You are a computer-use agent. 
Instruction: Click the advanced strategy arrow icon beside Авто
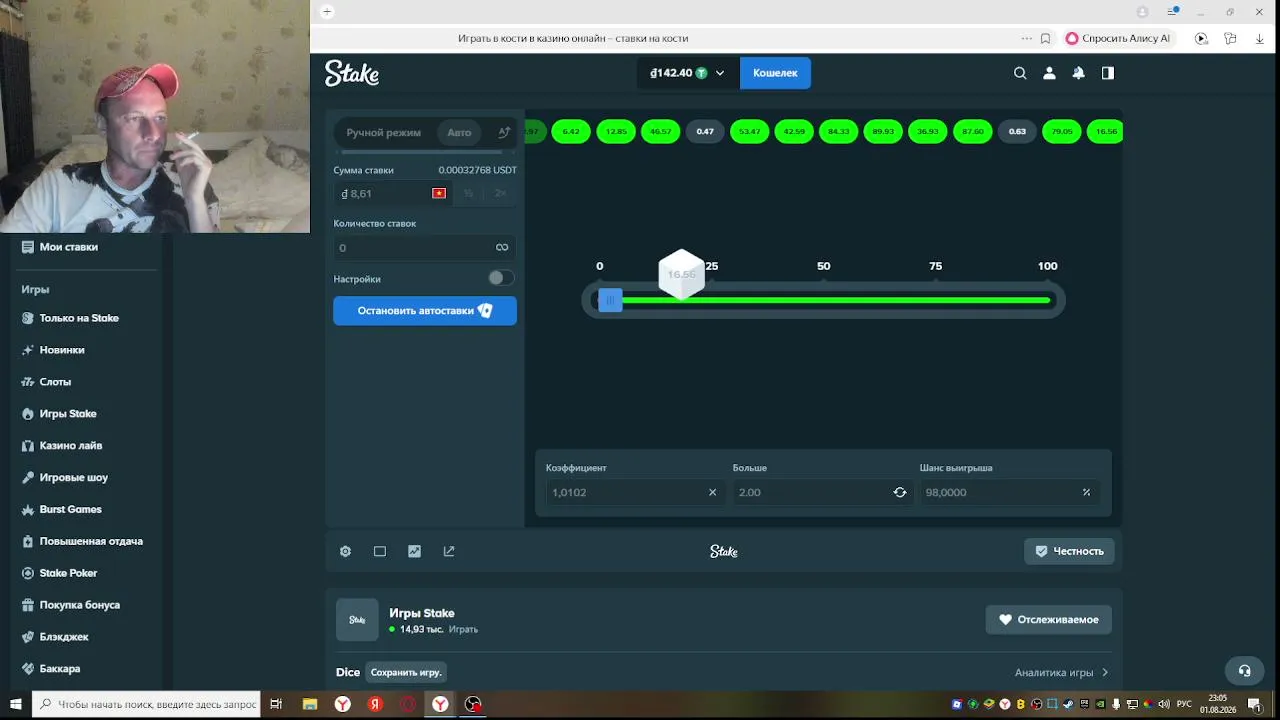tap(504, 132)
